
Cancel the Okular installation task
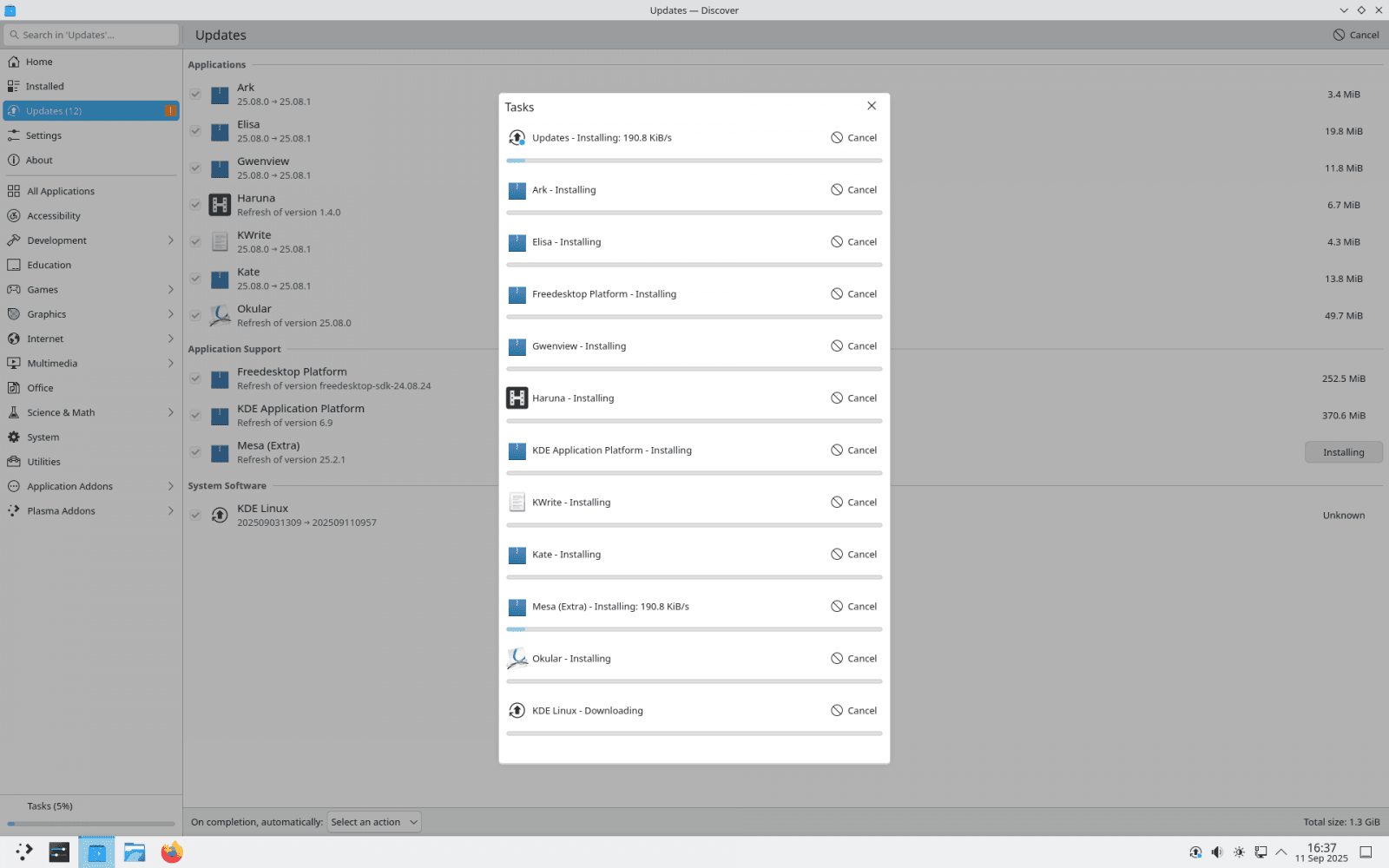(853, 659)
